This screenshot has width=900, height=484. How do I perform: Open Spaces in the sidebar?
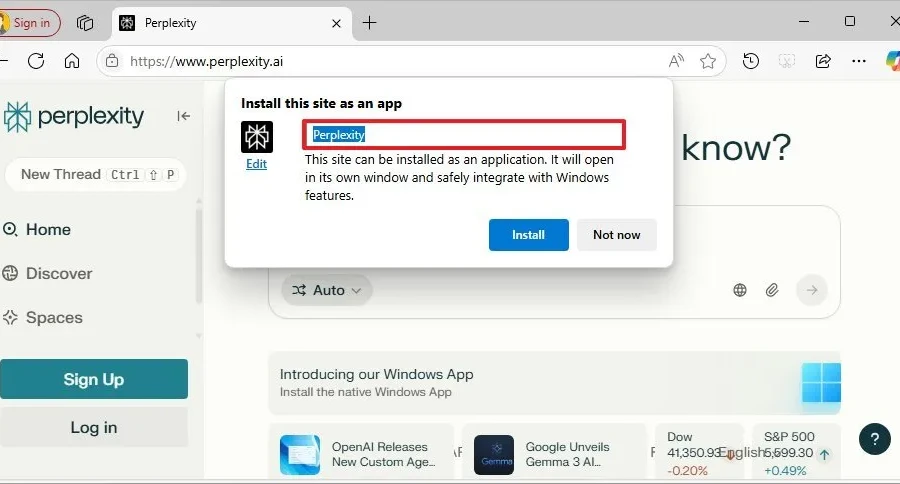point(43,317)
